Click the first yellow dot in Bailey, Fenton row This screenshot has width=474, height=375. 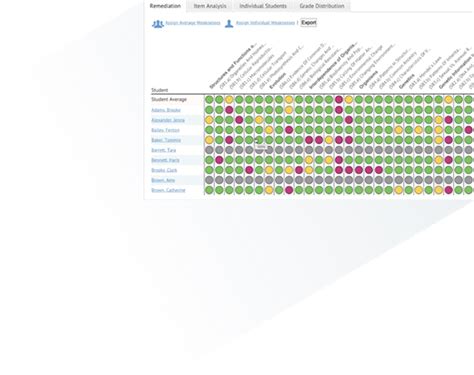[269, 130]
